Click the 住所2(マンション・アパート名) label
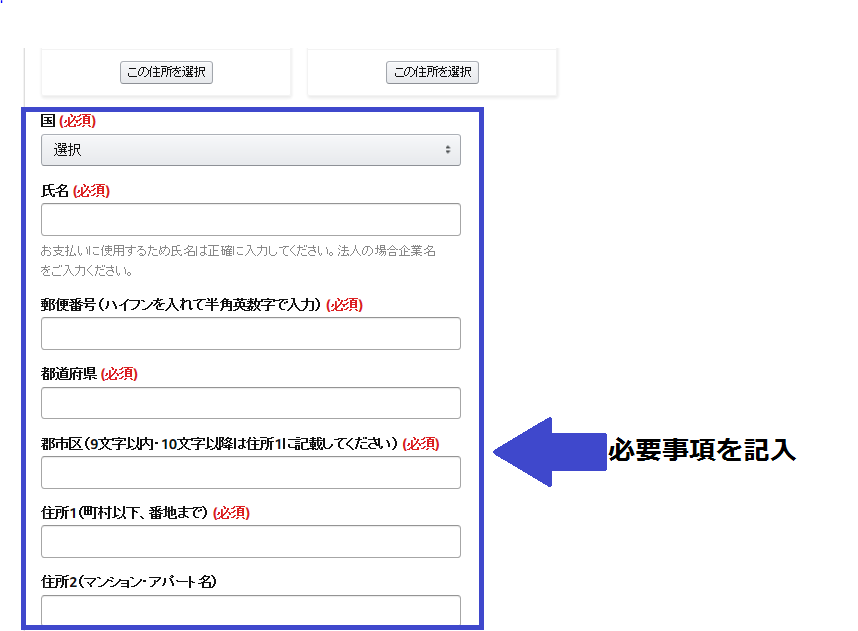 (129, 581)
